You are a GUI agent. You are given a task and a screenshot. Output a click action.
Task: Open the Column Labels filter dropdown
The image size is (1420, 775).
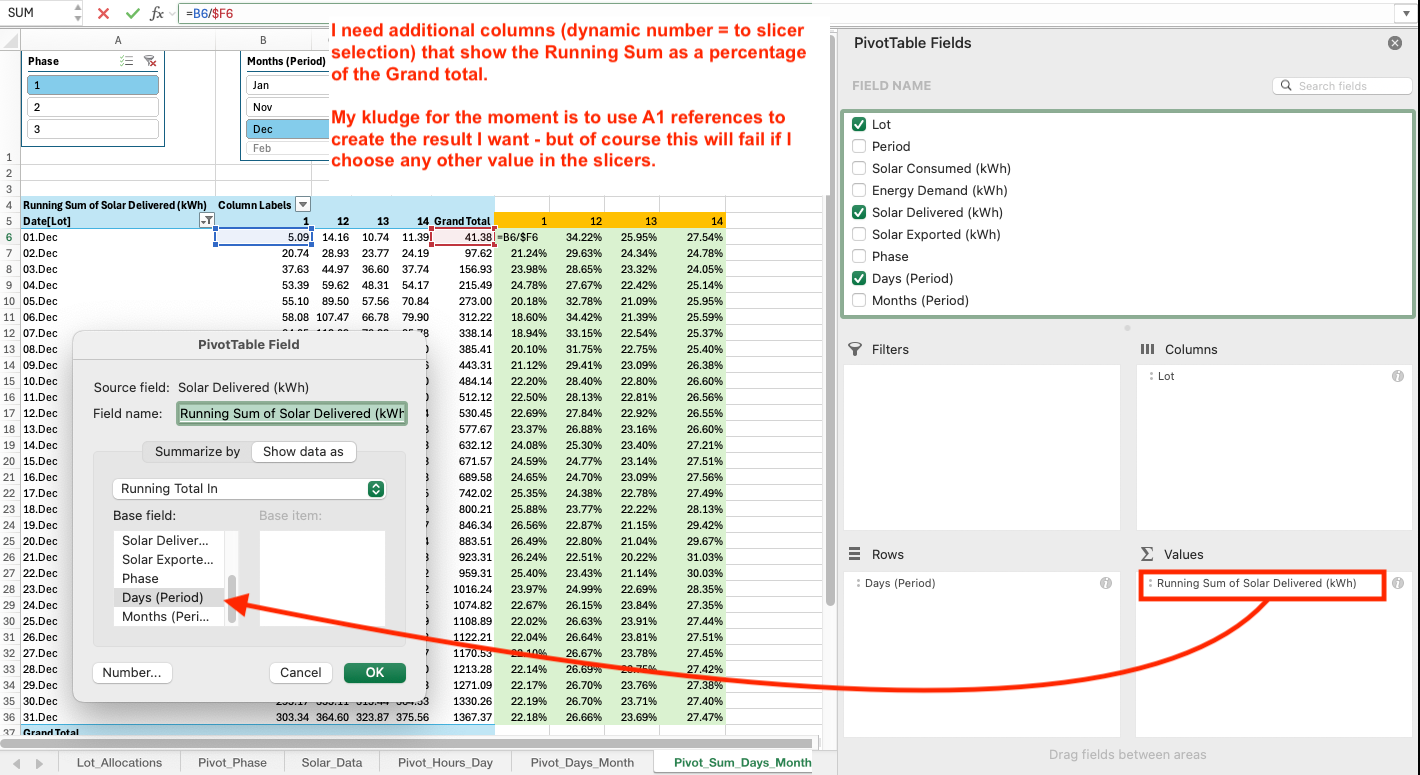pyautogui.click(x=303, y=205)
